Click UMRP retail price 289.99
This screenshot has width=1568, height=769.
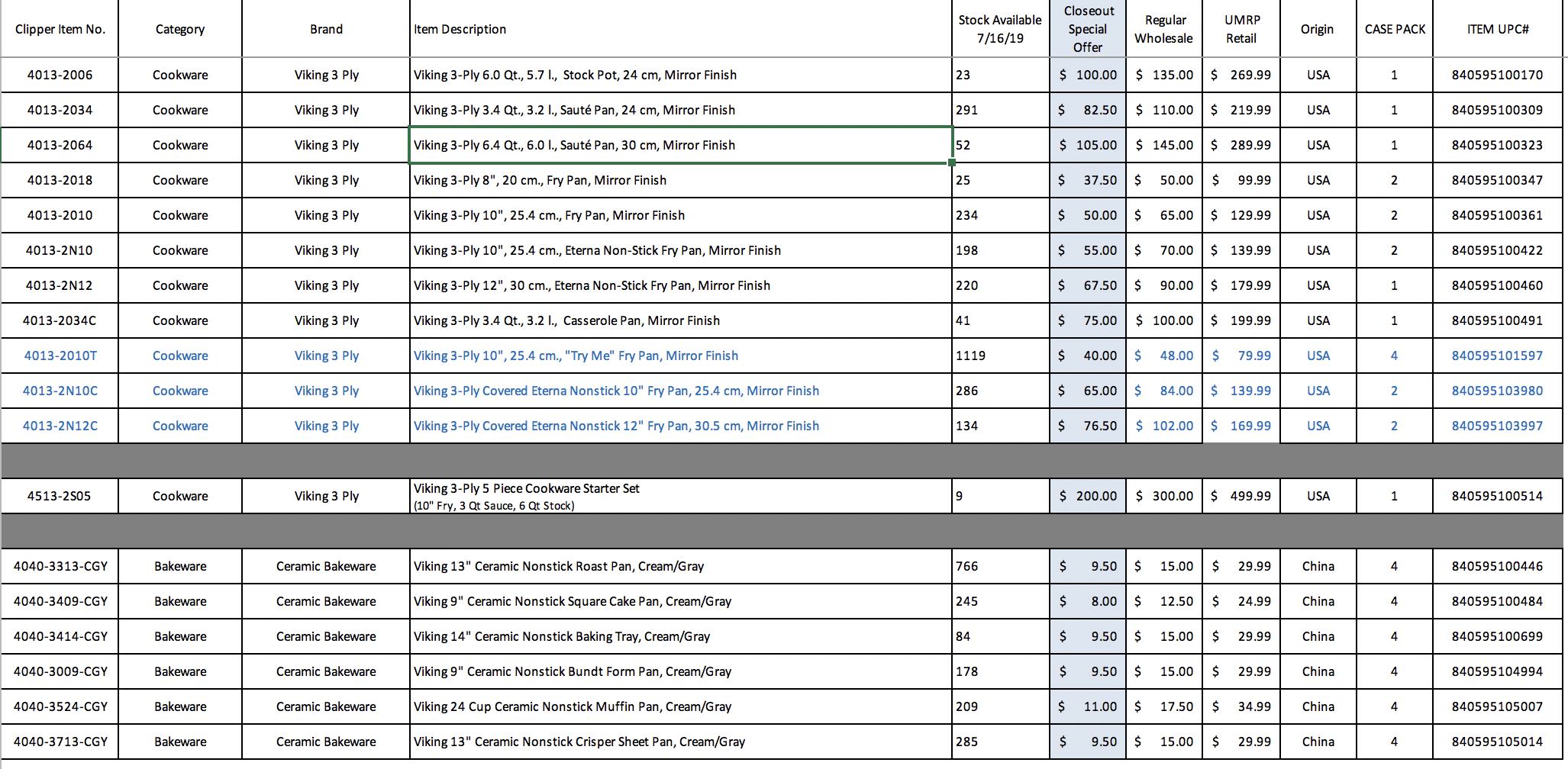(1241, 145)
